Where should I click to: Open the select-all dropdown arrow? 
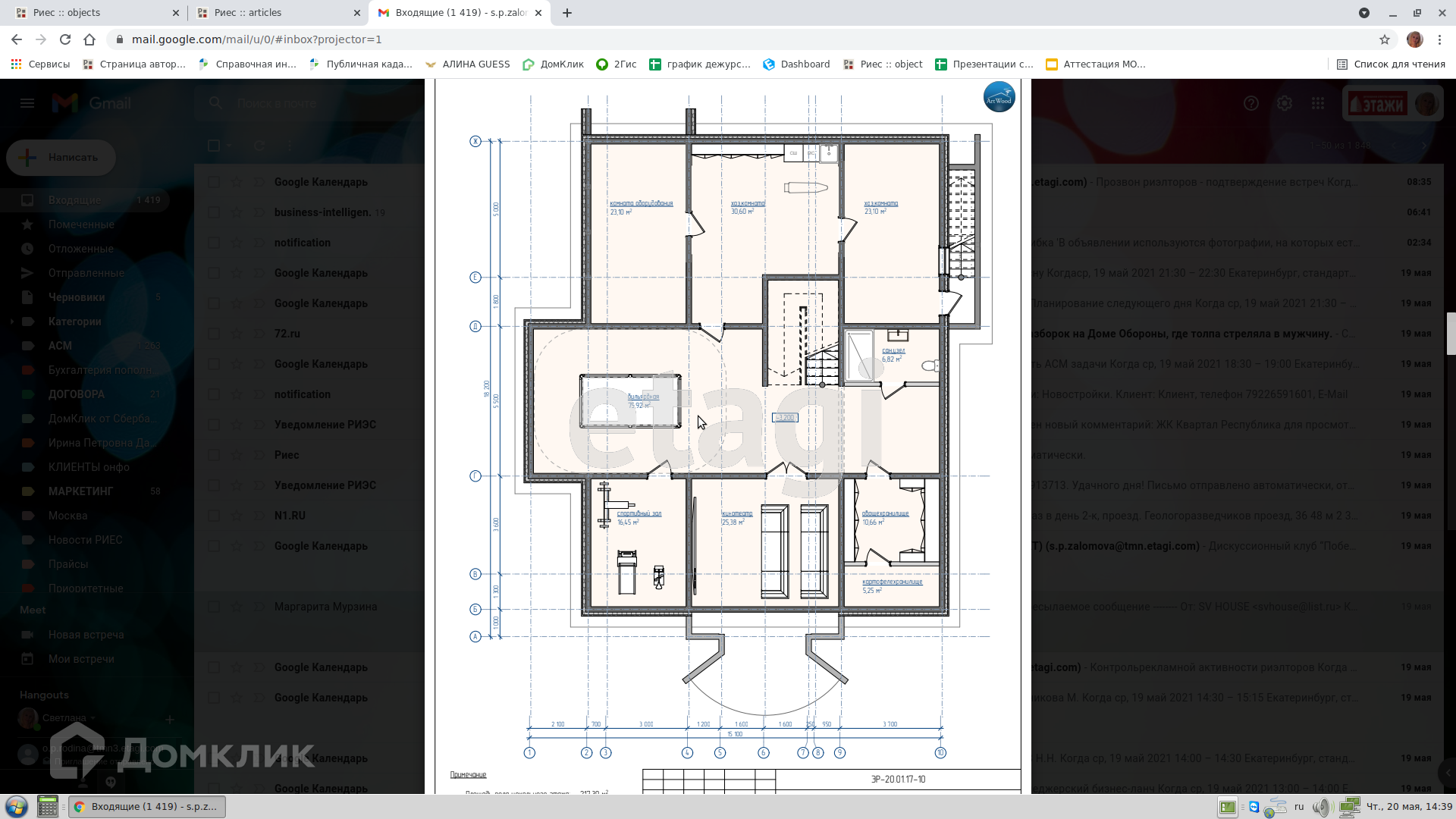pos(229,146)
